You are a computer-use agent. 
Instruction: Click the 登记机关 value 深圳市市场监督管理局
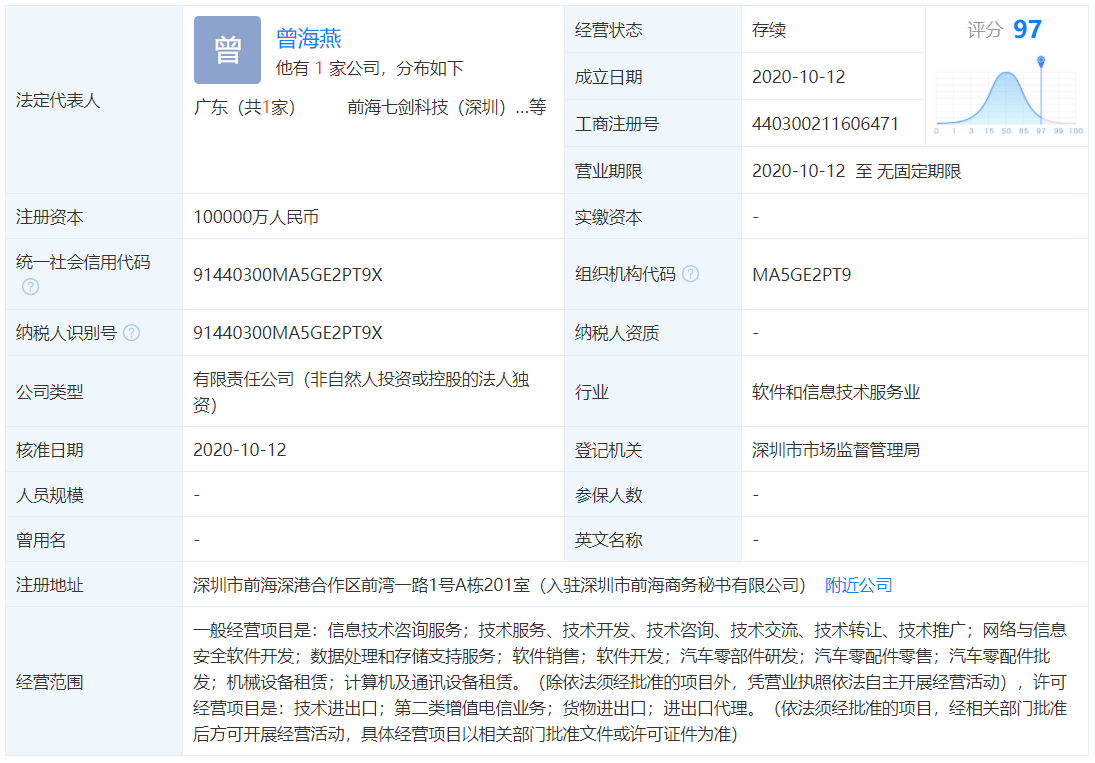835,450
